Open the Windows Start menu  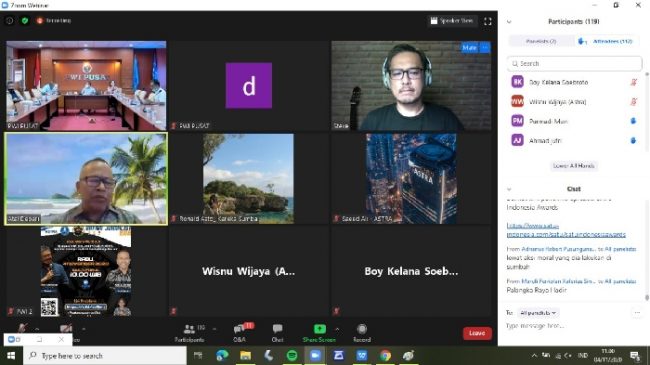(11, 356)
